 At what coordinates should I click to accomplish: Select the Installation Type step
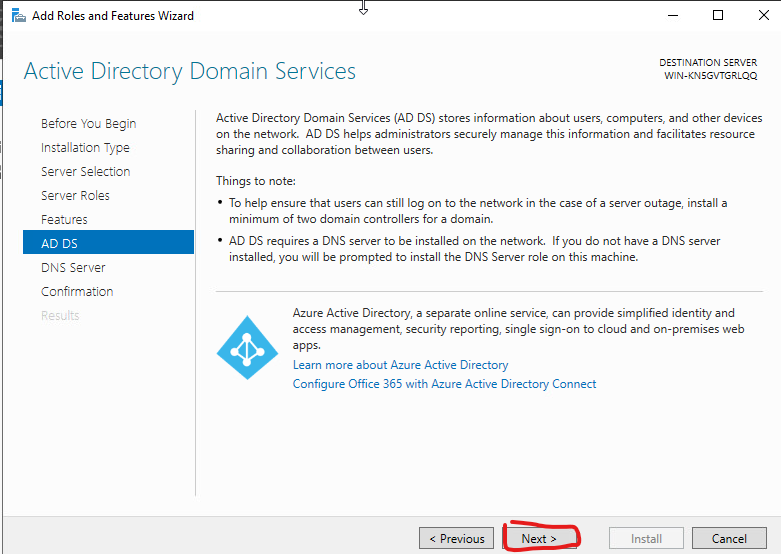(x=85, y=147)
